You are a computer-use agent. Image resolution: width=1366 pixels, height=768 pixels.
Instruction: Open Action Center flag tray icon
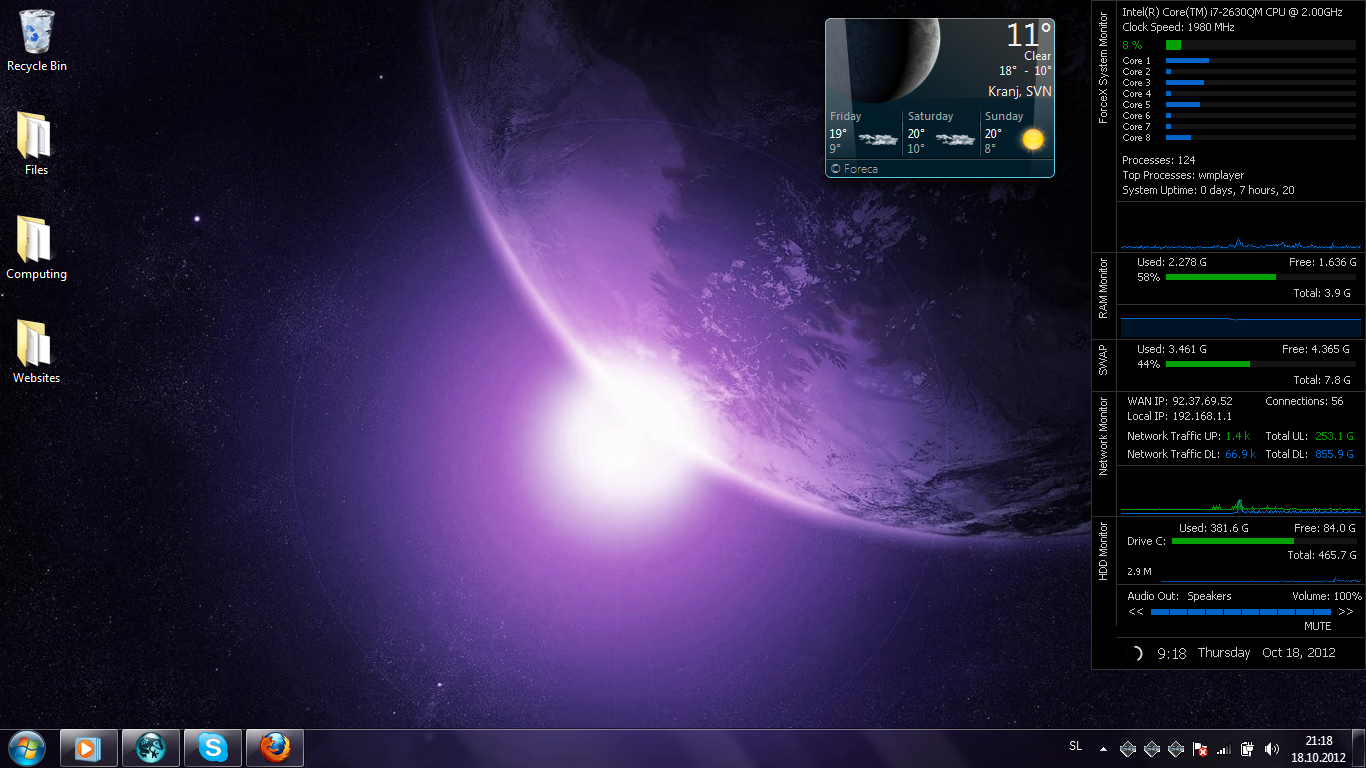1200,748
